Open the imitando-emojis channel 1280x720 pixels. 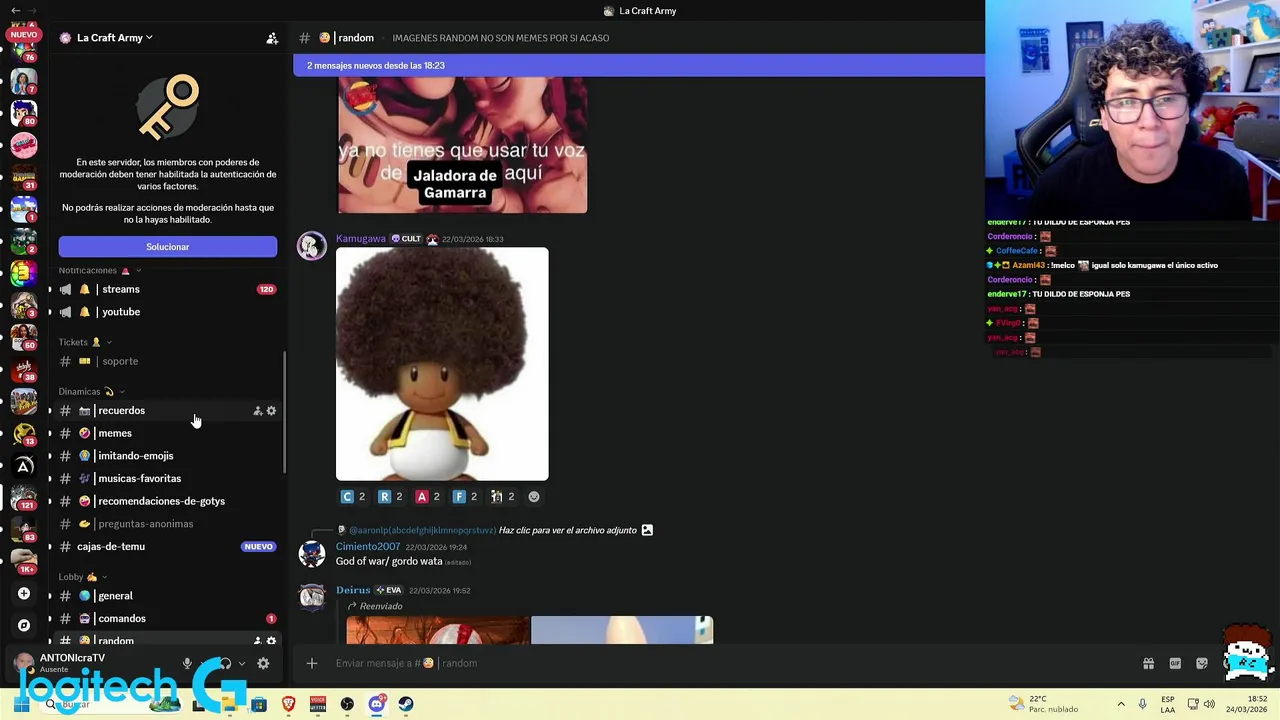pyautogui.click(x=168, y=456)
